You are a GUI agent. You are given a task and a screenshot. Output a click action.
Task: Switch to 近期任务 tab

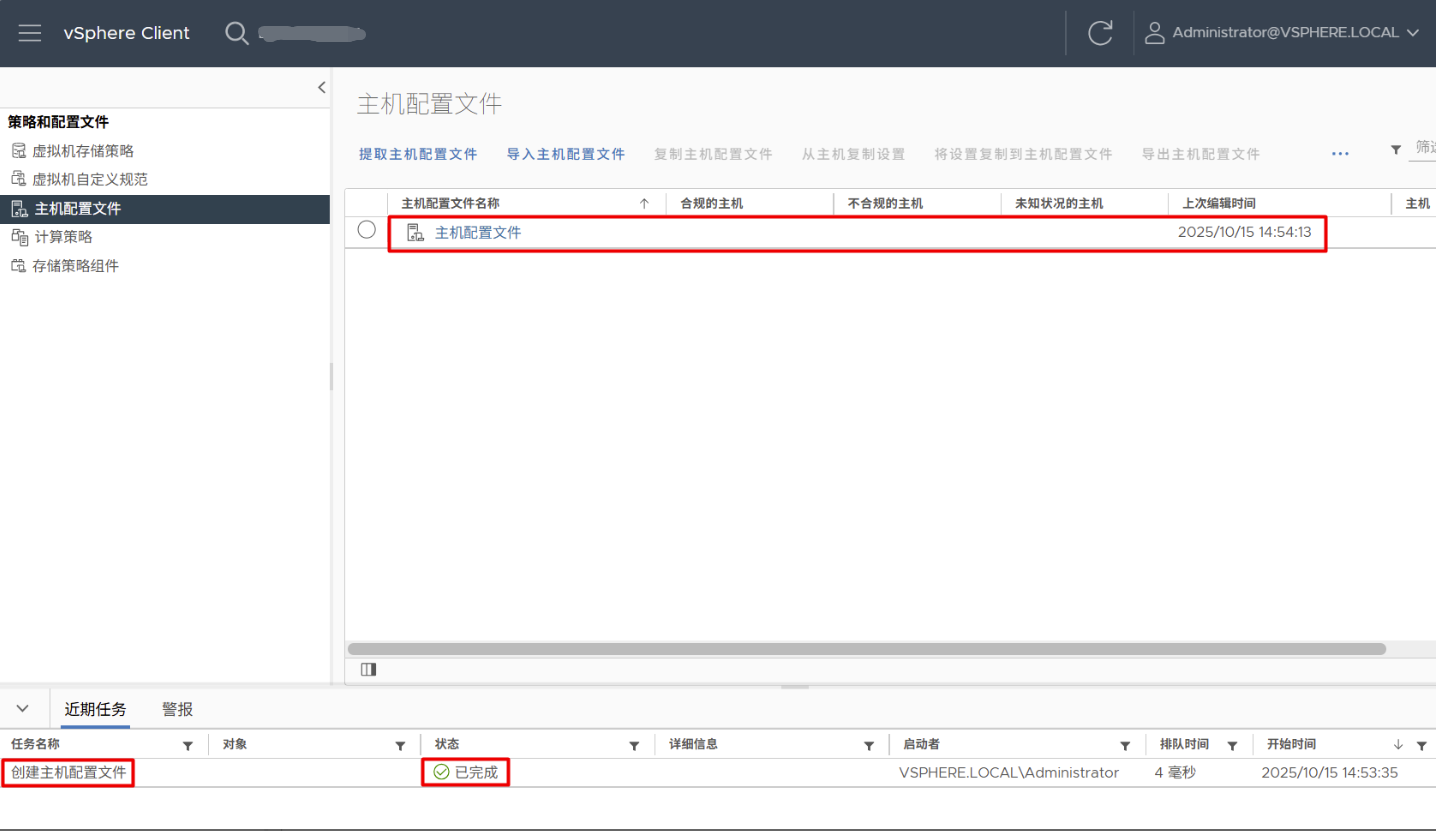pyautogui.click(x=95, y=709)
